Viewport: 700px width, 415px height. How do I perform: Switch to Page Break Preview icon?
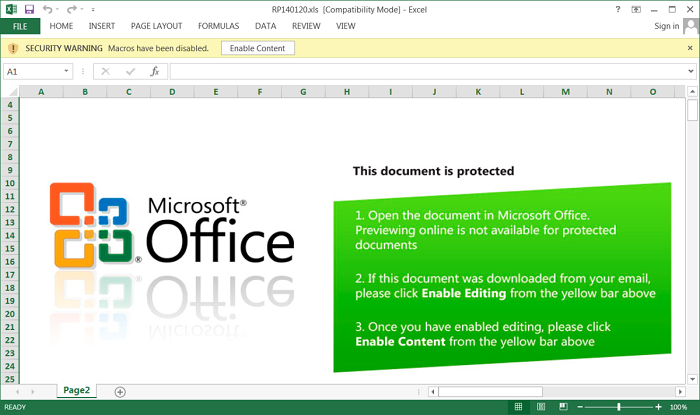pos(563,407)
